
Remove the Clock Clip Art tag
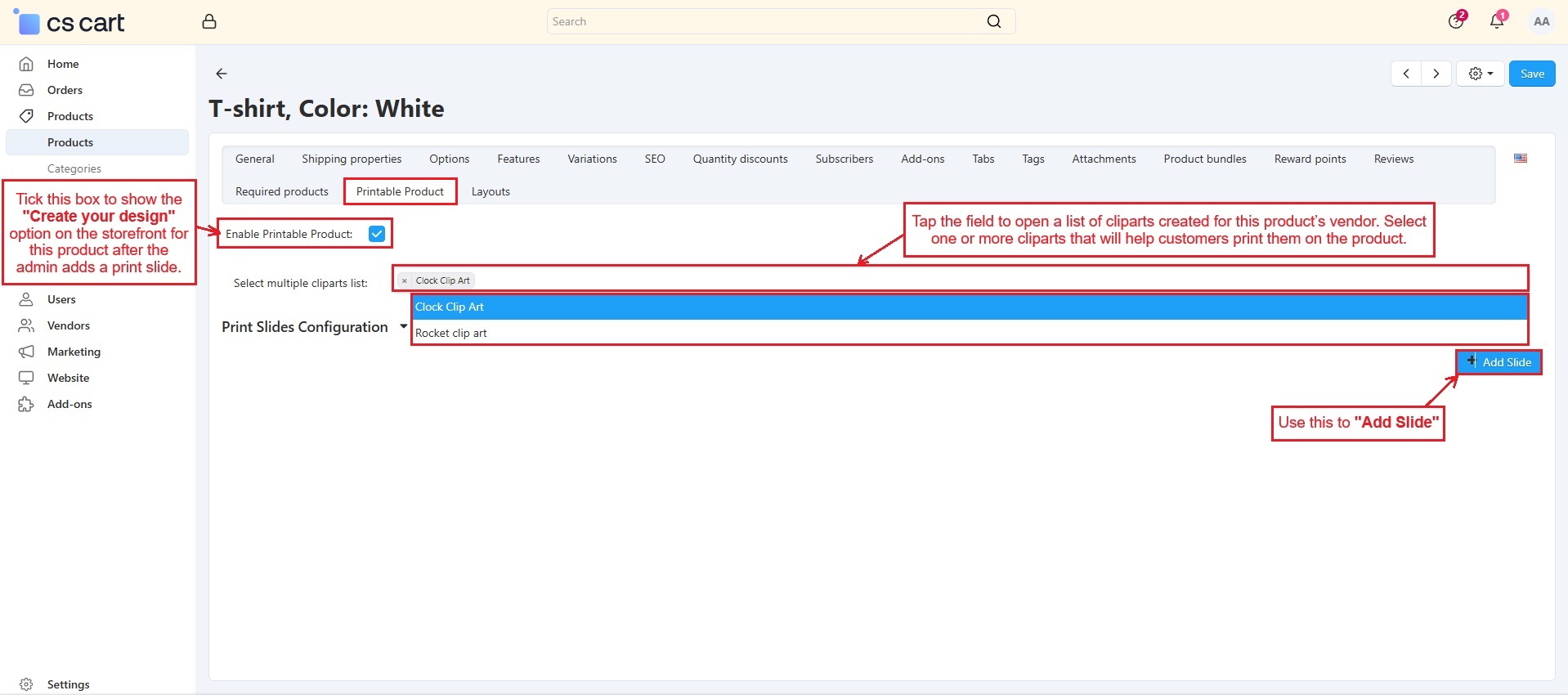click(x=405, y=280)
